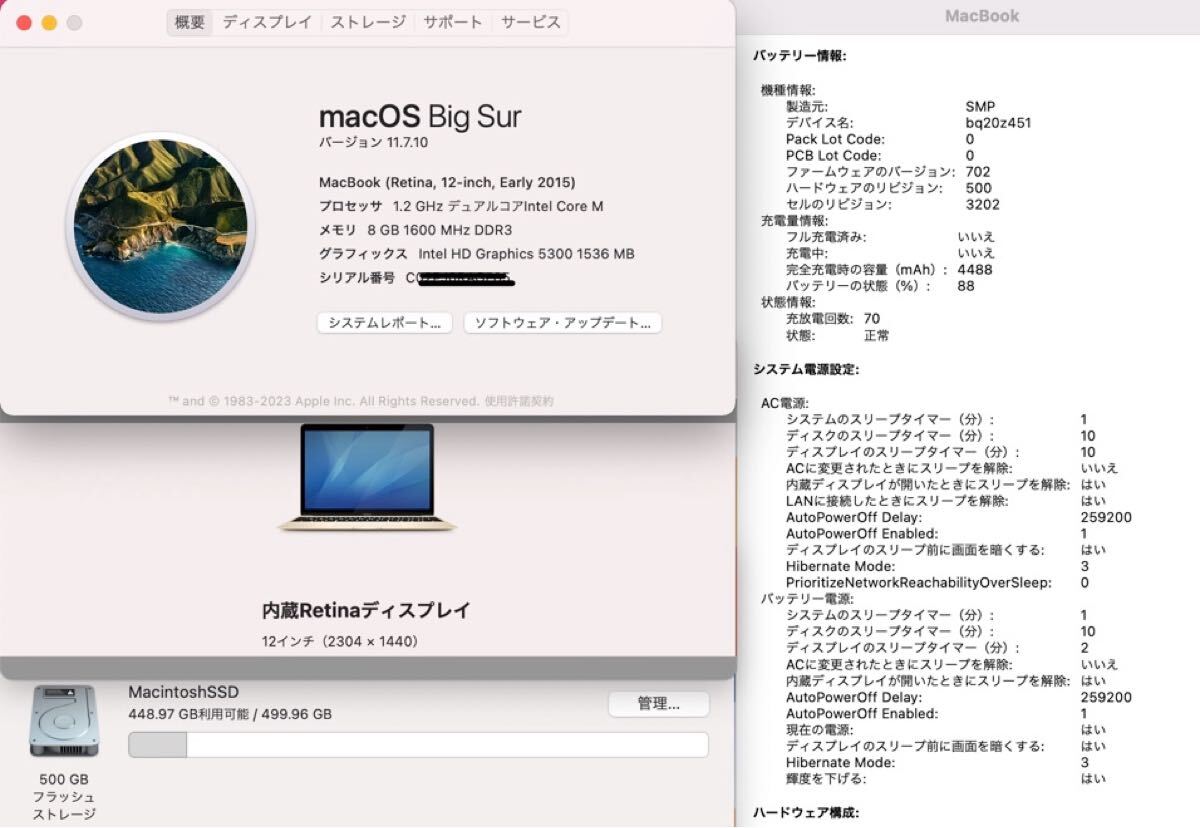The height and width of the screenshot is (828, 1200).
Task: Select the システム電源設定 heading
Action: click(806, 369)
